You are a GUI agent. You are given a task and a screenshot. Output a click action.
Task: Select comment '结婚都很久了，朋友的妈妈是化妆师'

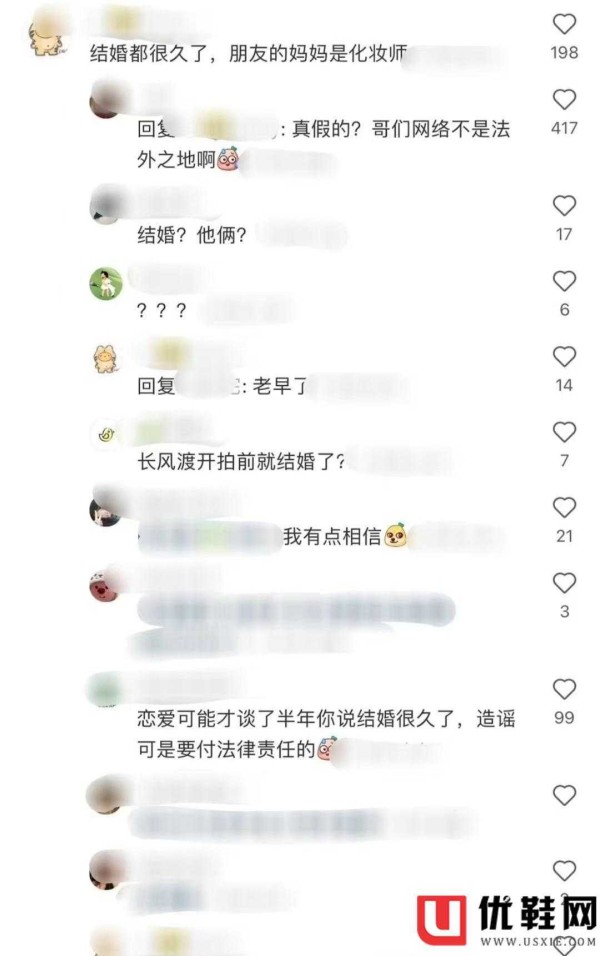(x=248, y=54)
